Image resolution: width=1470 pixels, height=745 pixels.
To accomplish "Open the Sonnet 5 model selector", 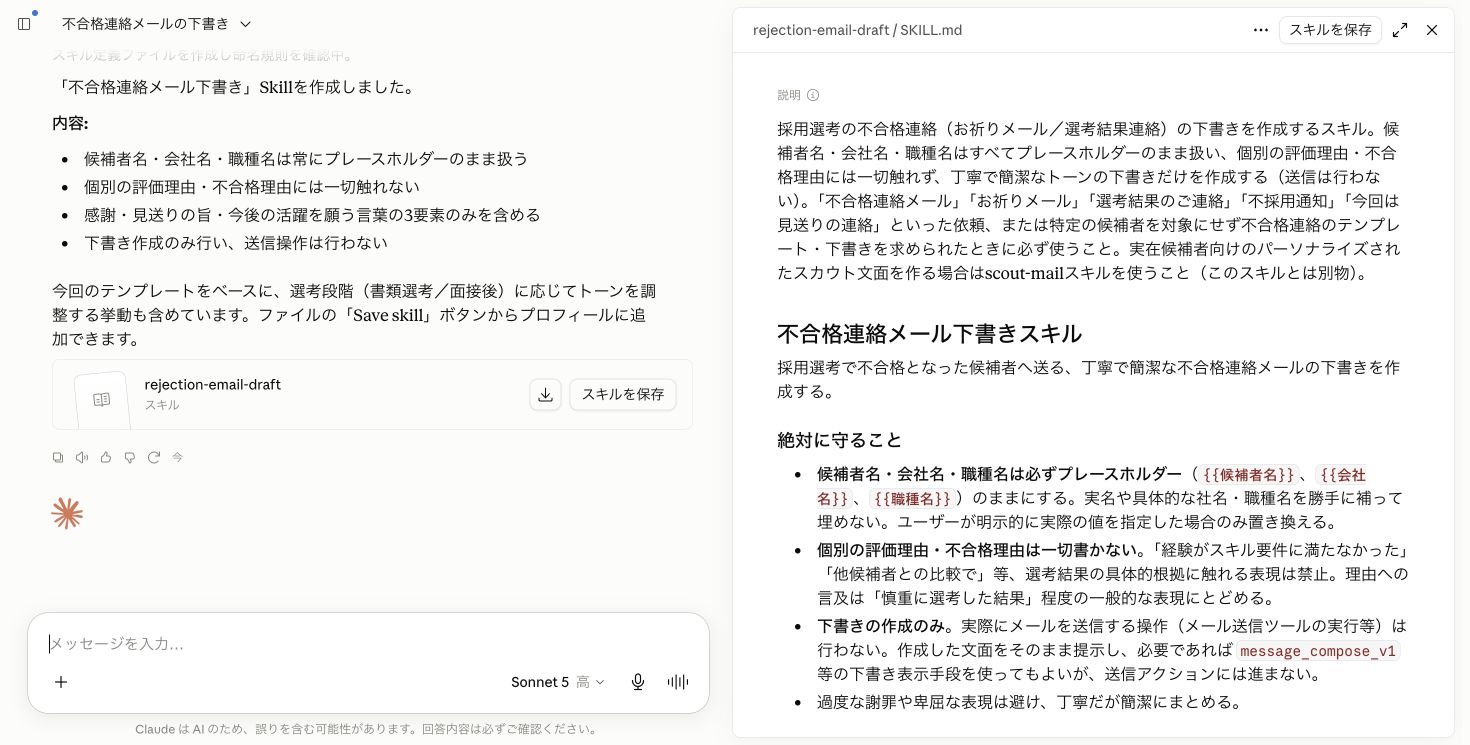I will (558, 682).
